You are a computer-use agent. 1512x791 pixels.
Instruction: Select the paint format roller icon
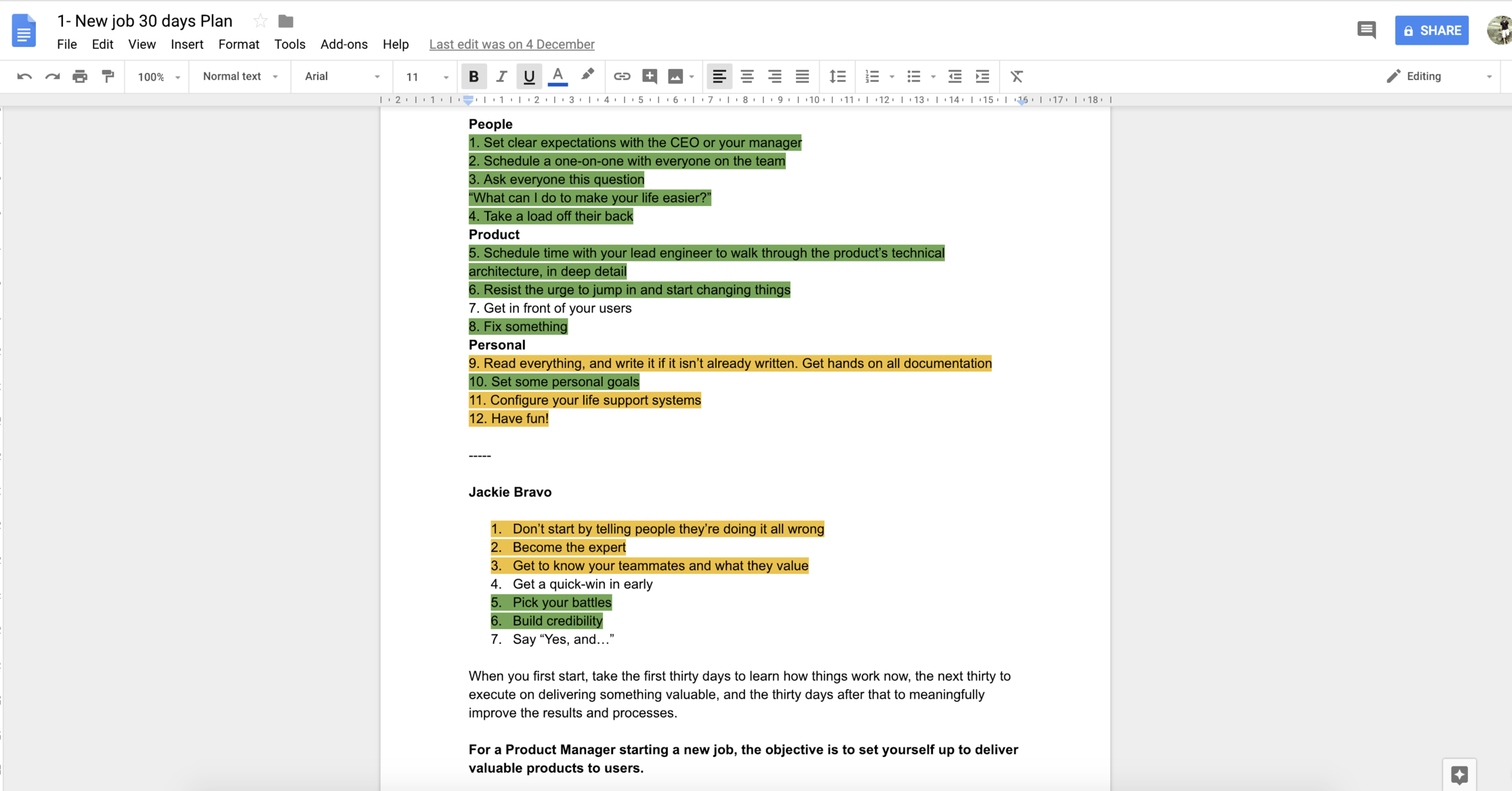pos(108,77)
